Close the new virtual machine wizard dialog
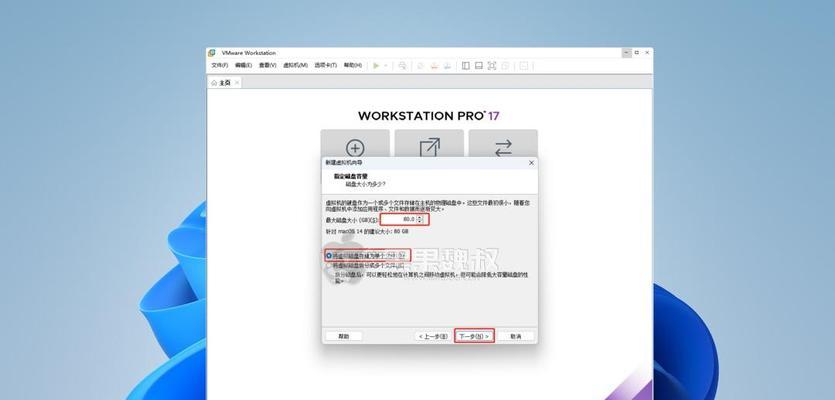 [x=531, y=163]
